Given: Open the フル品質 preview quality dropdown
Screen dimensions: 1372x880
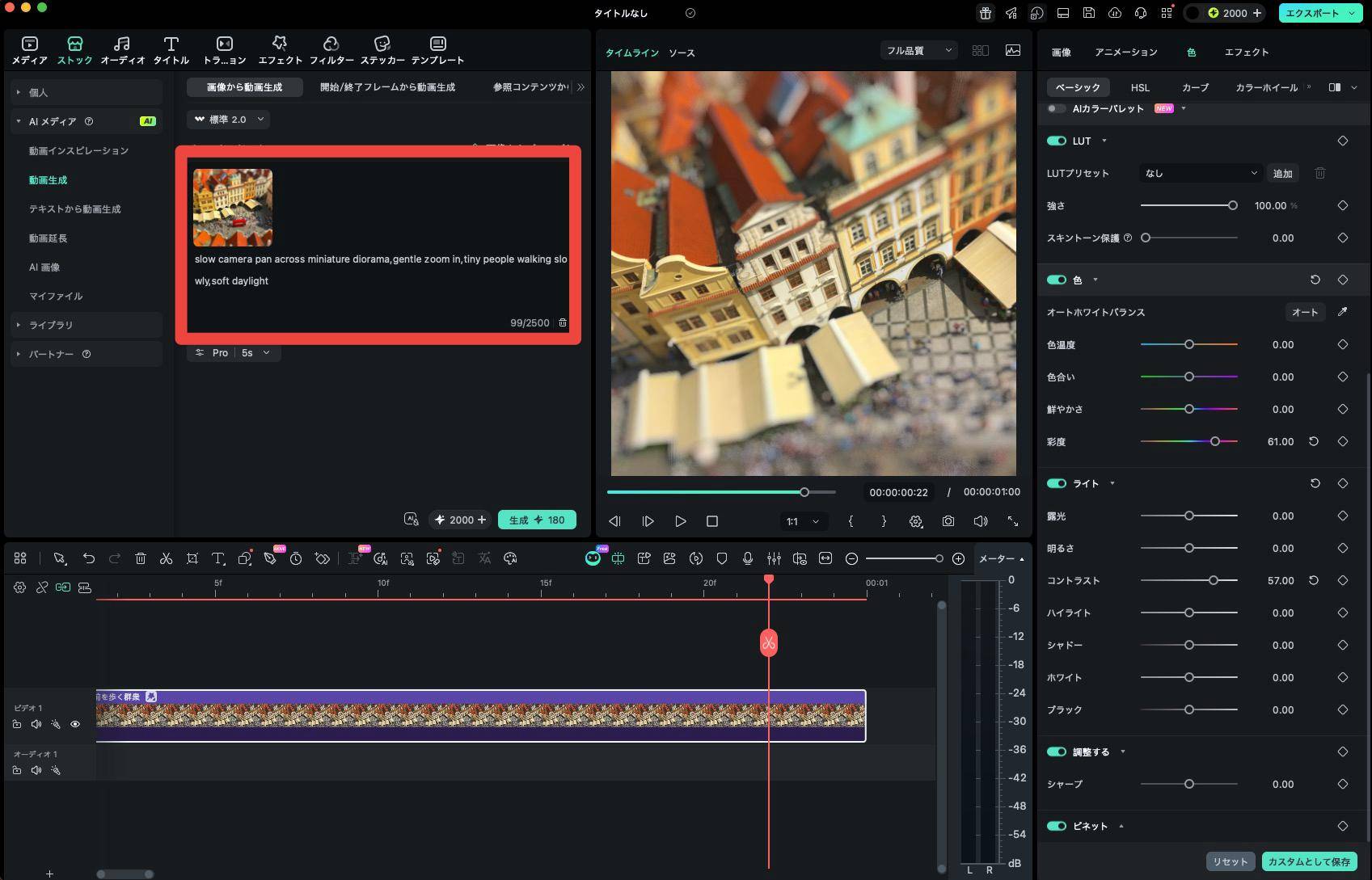Looking at the screenshot, I should 919,51.
